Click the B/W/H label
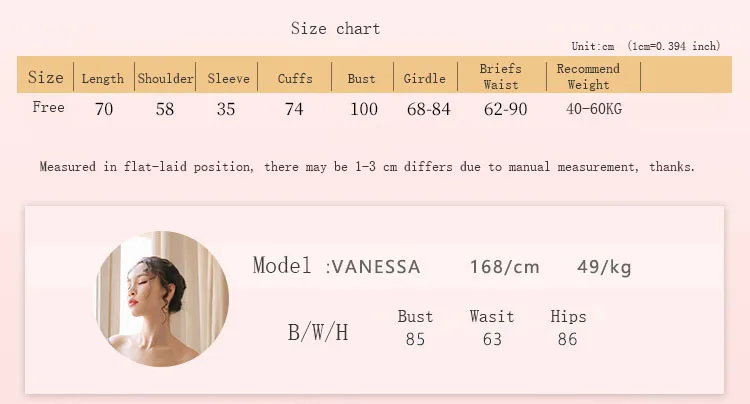The height and width of the screenshot is (404, 750). (318, 332)
